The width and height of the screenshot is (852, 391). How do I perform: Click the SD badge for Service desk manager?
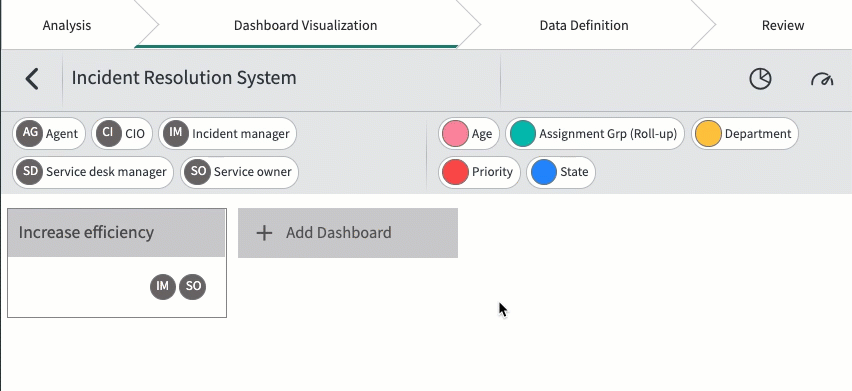[29, 172]
